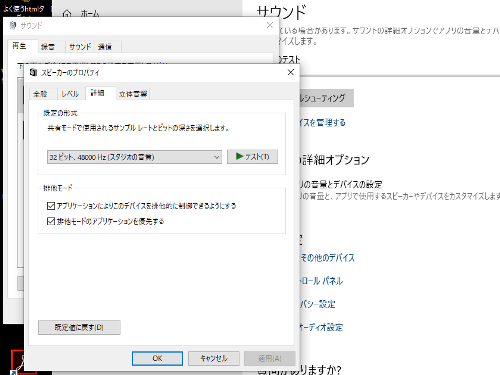Screen dimensions: 500x375
Task: Click the troubleshooting button in Settings
Action: (x=326, y=98)
